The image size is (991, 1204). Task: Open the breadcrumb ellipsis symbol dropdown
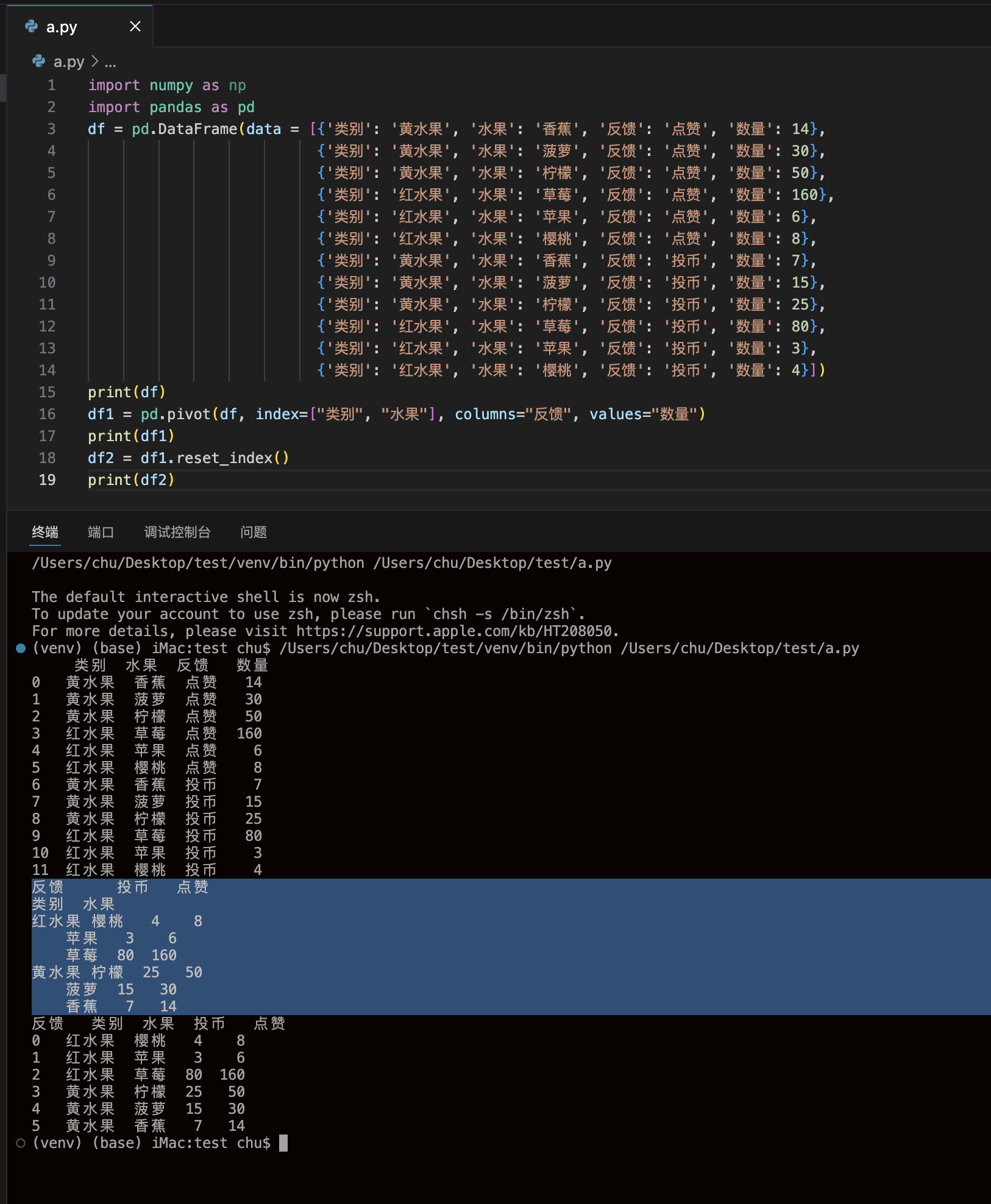110,62
